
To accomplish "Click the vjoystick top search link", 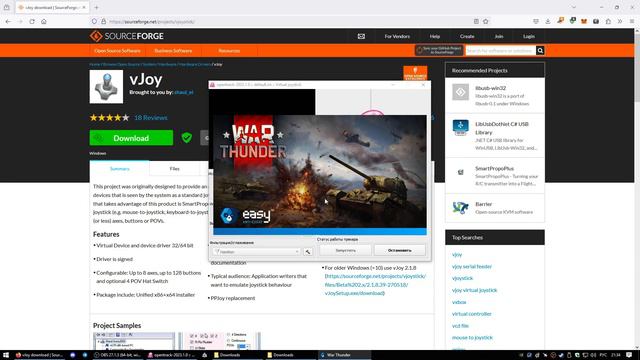I will [462, 278].
